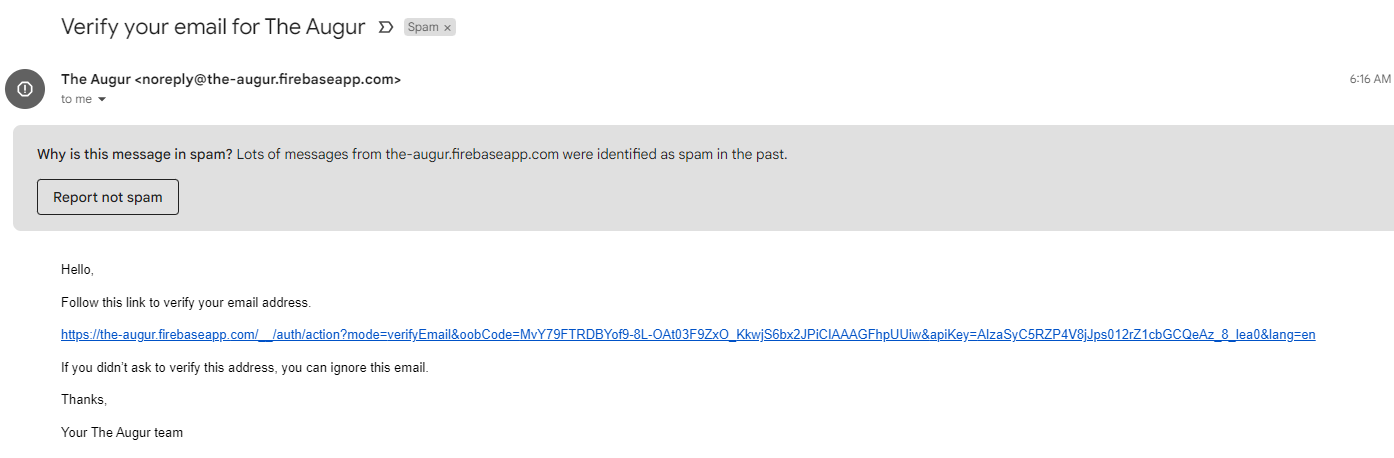Click "Follow this link to verify" sentence
This screenshot has height=458, width=1394.
pyautogui.click(x=186, y=302)
